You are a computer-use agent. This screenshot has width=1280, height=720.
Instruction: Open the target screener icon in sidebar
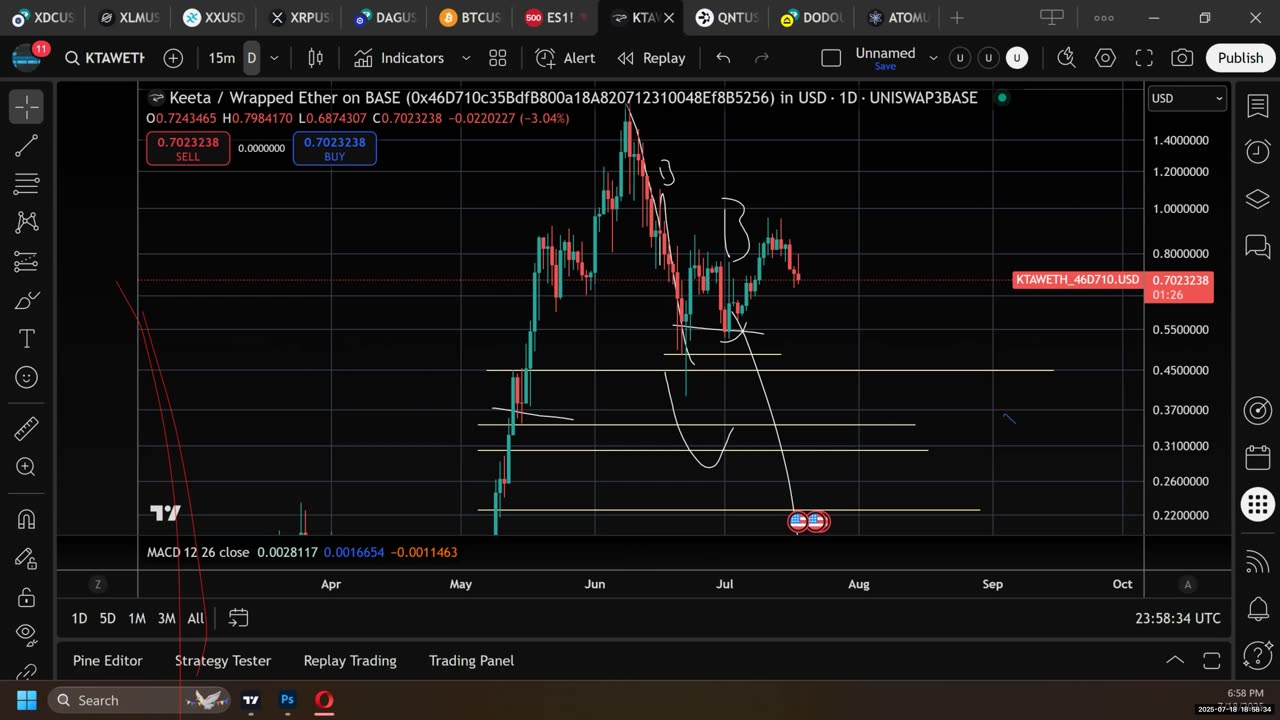pyautogui.click(x=1257, y=410)
